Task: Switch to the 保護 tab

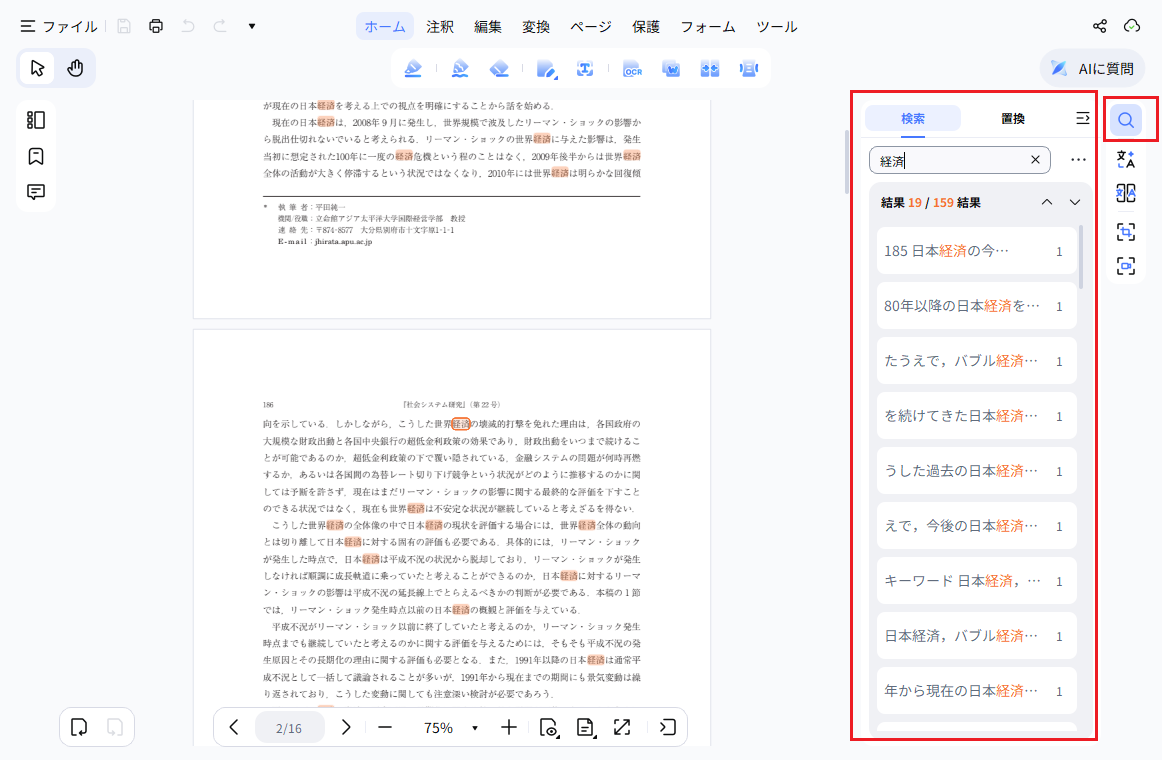Action: 645,27
